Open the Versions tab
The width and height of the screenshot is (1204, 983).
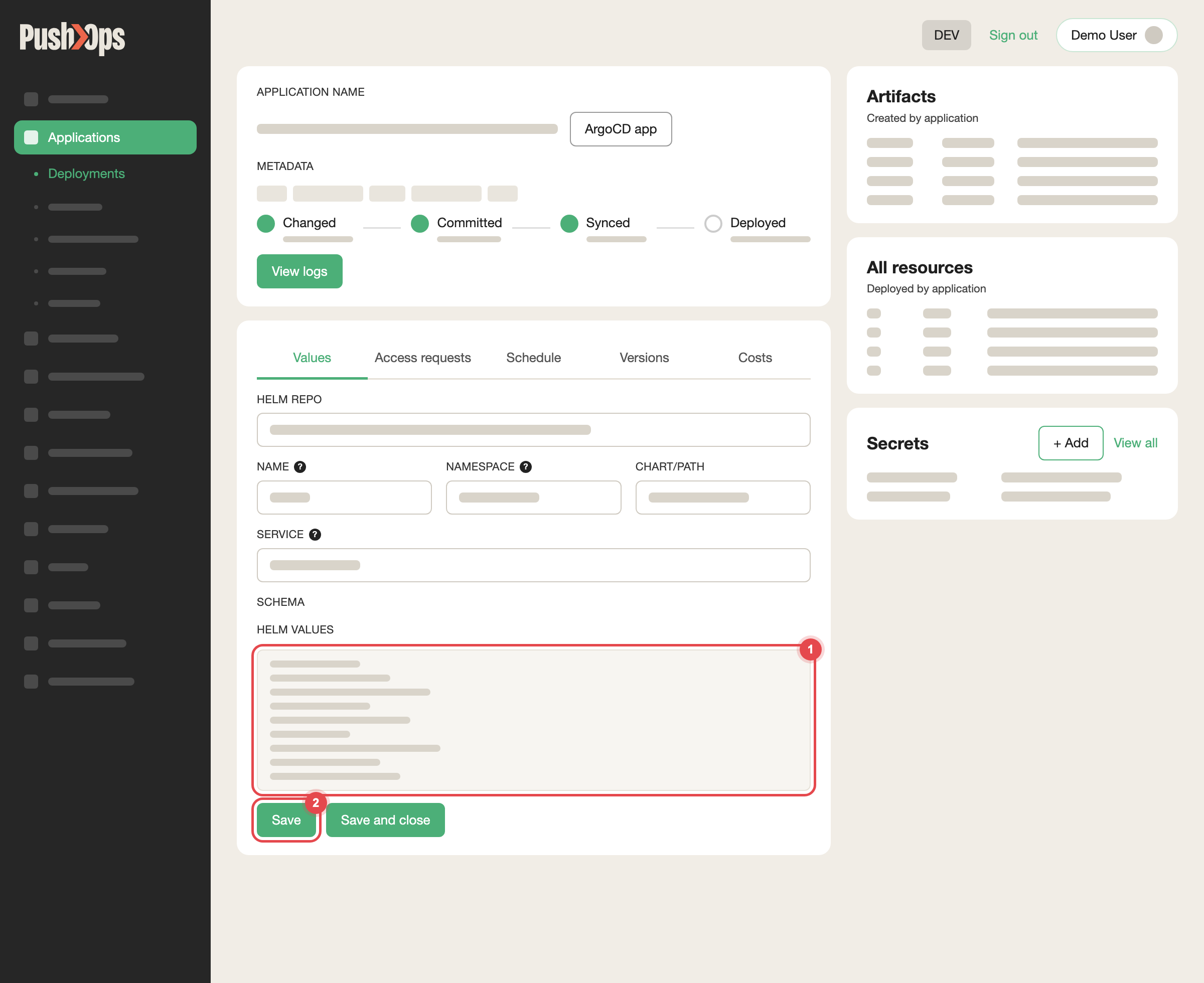[644, 358]
